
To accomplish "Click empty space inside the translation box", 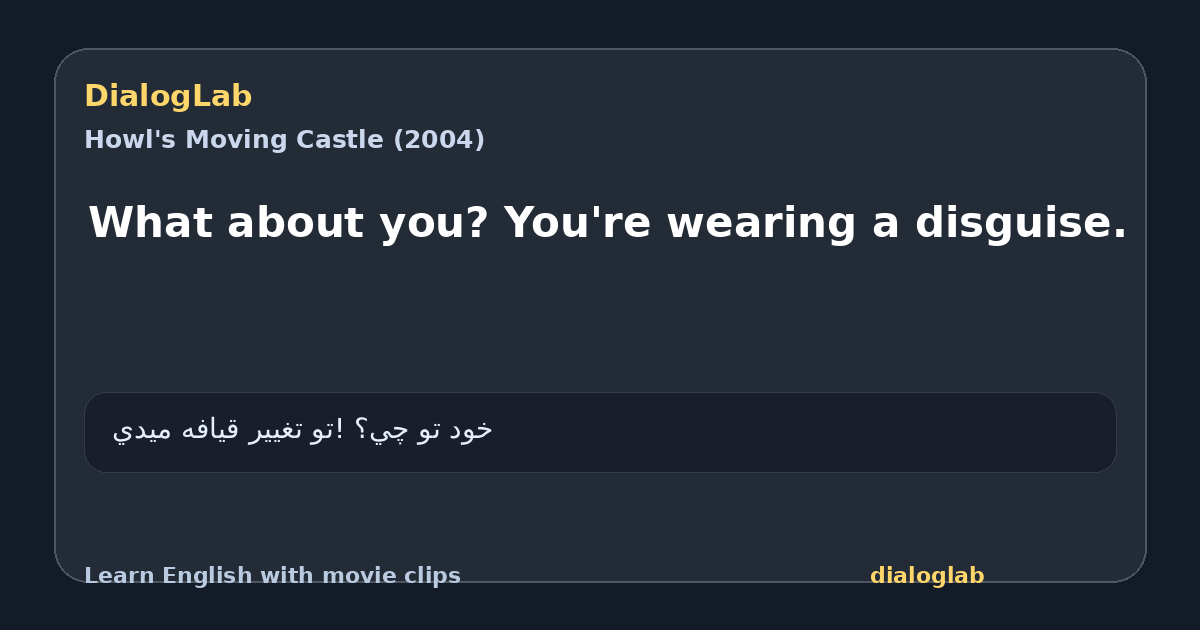I will (800, 432).
